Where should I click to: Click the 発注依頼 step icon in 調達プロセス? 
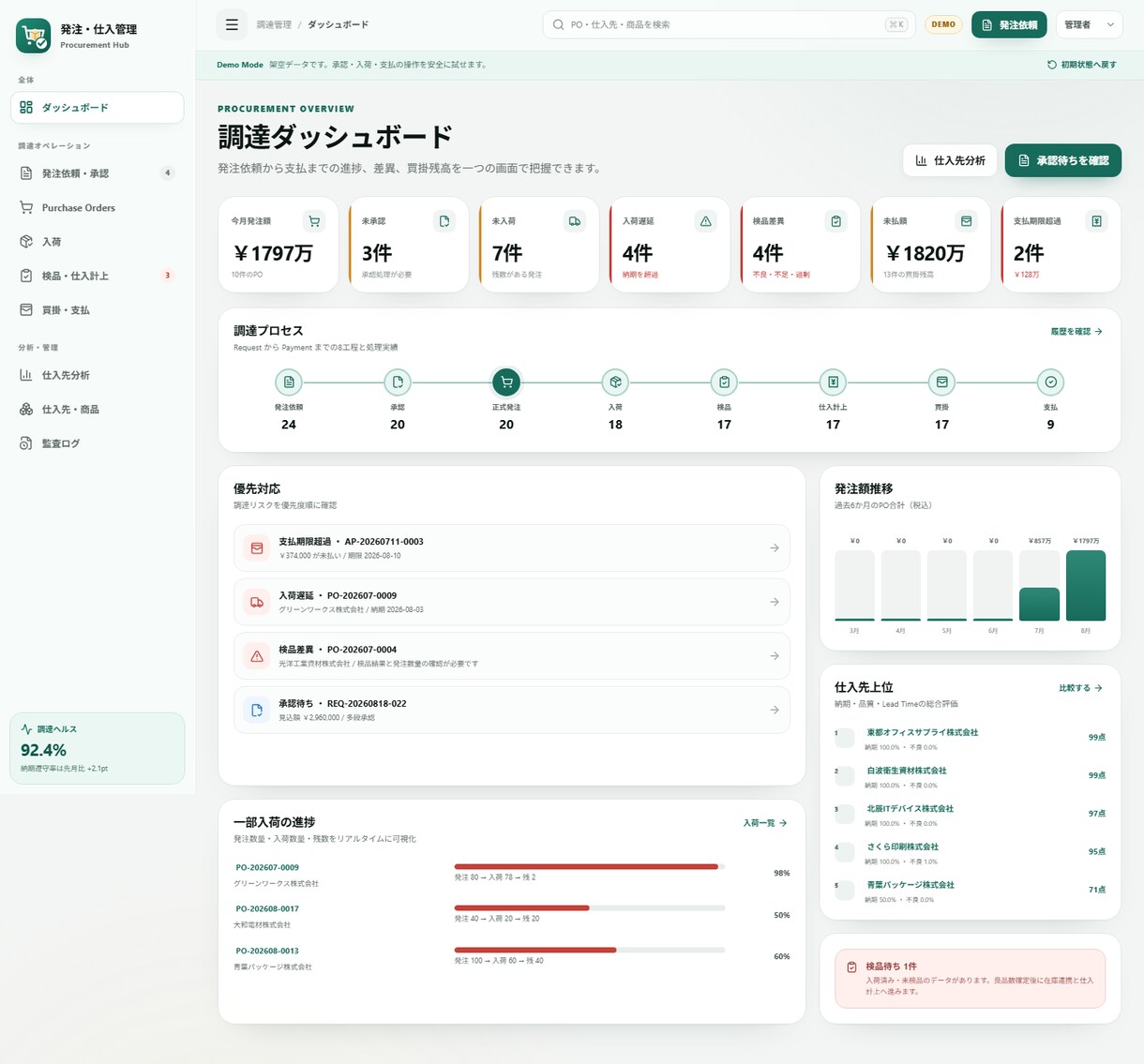pyautogui.click(x=289, y=382)
